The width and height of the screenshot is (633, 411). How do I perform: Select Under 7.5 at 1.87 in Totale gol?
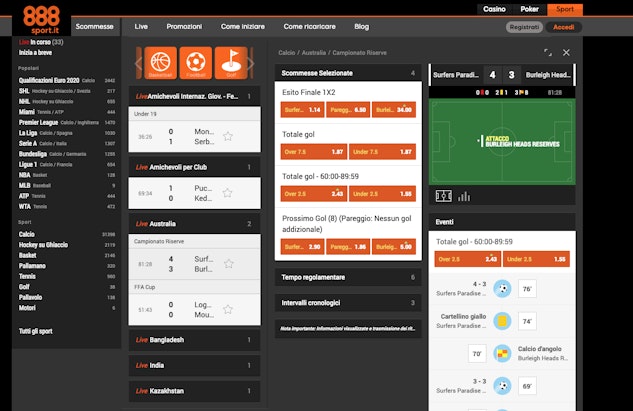click(x=382, y=152)
